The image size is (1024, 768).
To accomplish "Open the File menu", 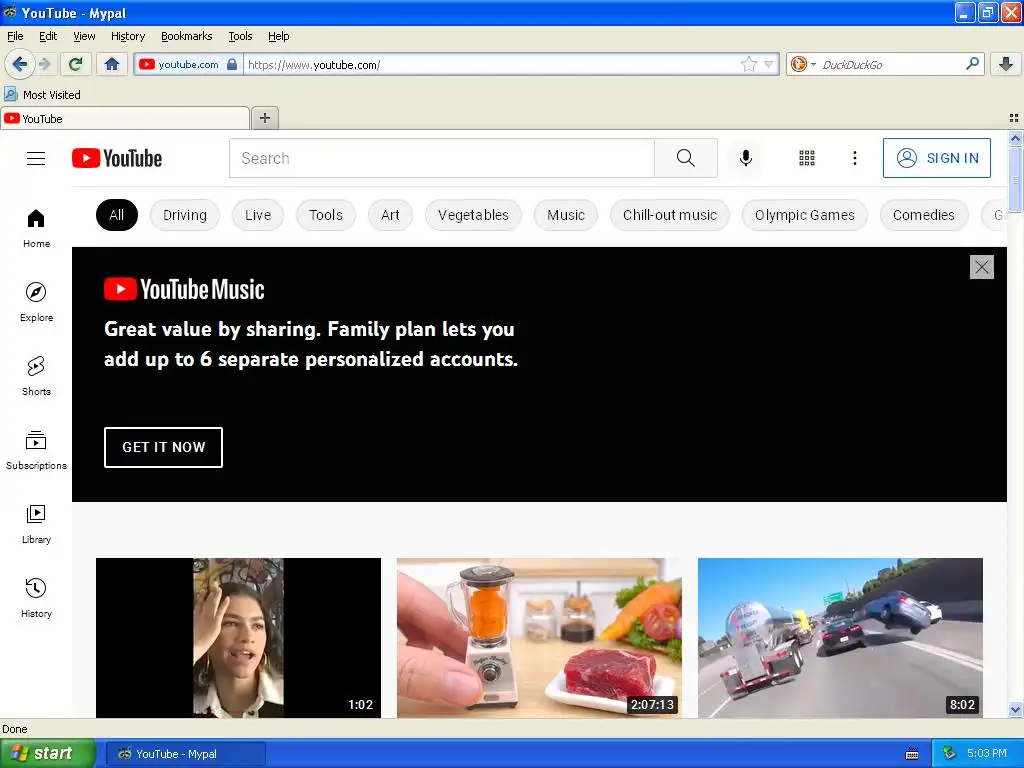I will point(15,36).
